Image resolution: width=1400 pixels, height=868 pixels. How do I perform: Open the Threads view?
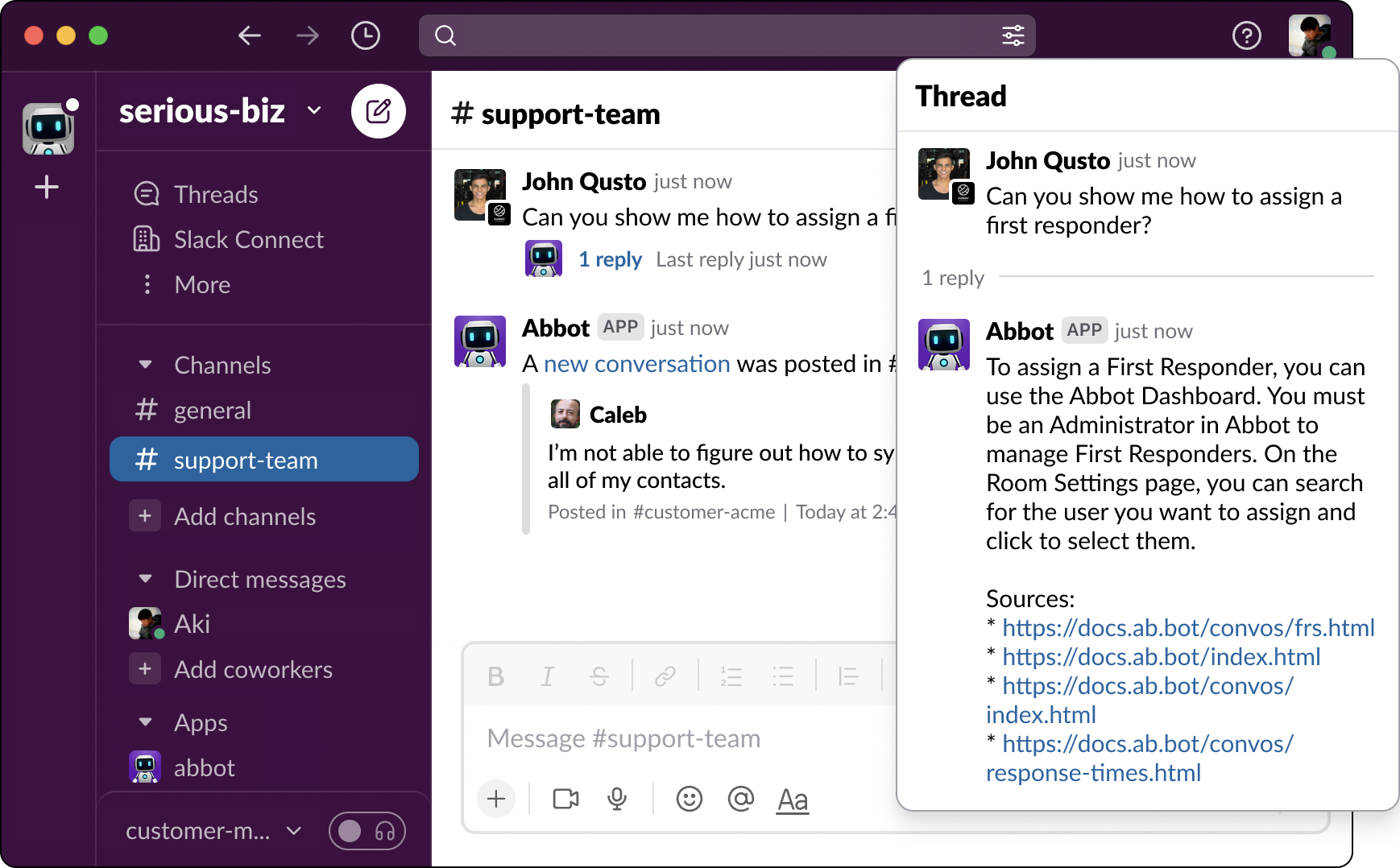point(215,193)
